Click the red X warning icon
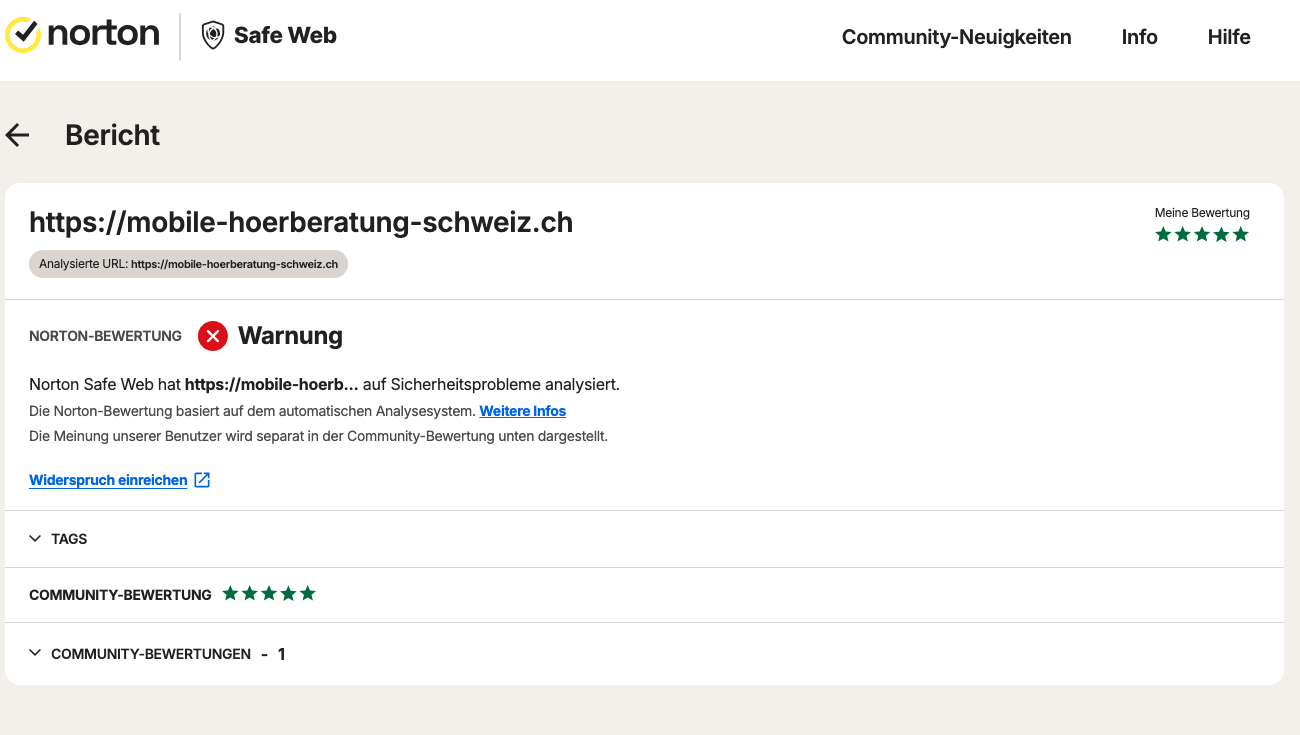Image resolution: width=1300 pixels, height=735 pixels. [x=213, y=336]
